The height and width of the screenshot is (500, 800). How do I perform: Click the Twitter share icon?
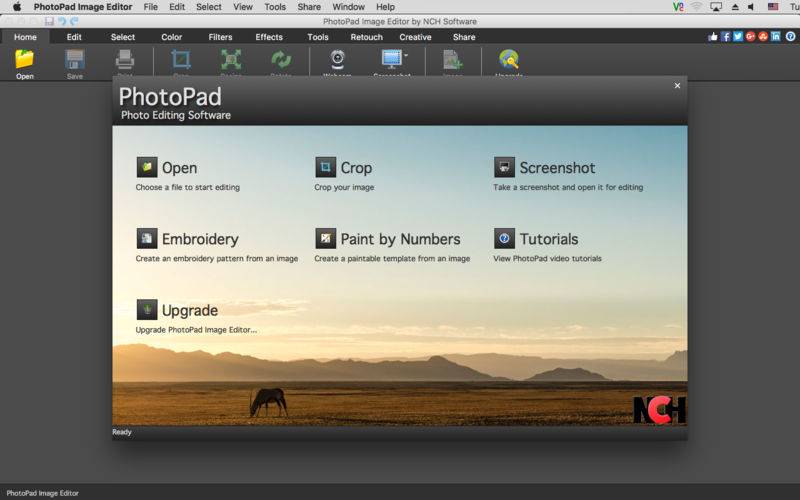tap(738, 36)
